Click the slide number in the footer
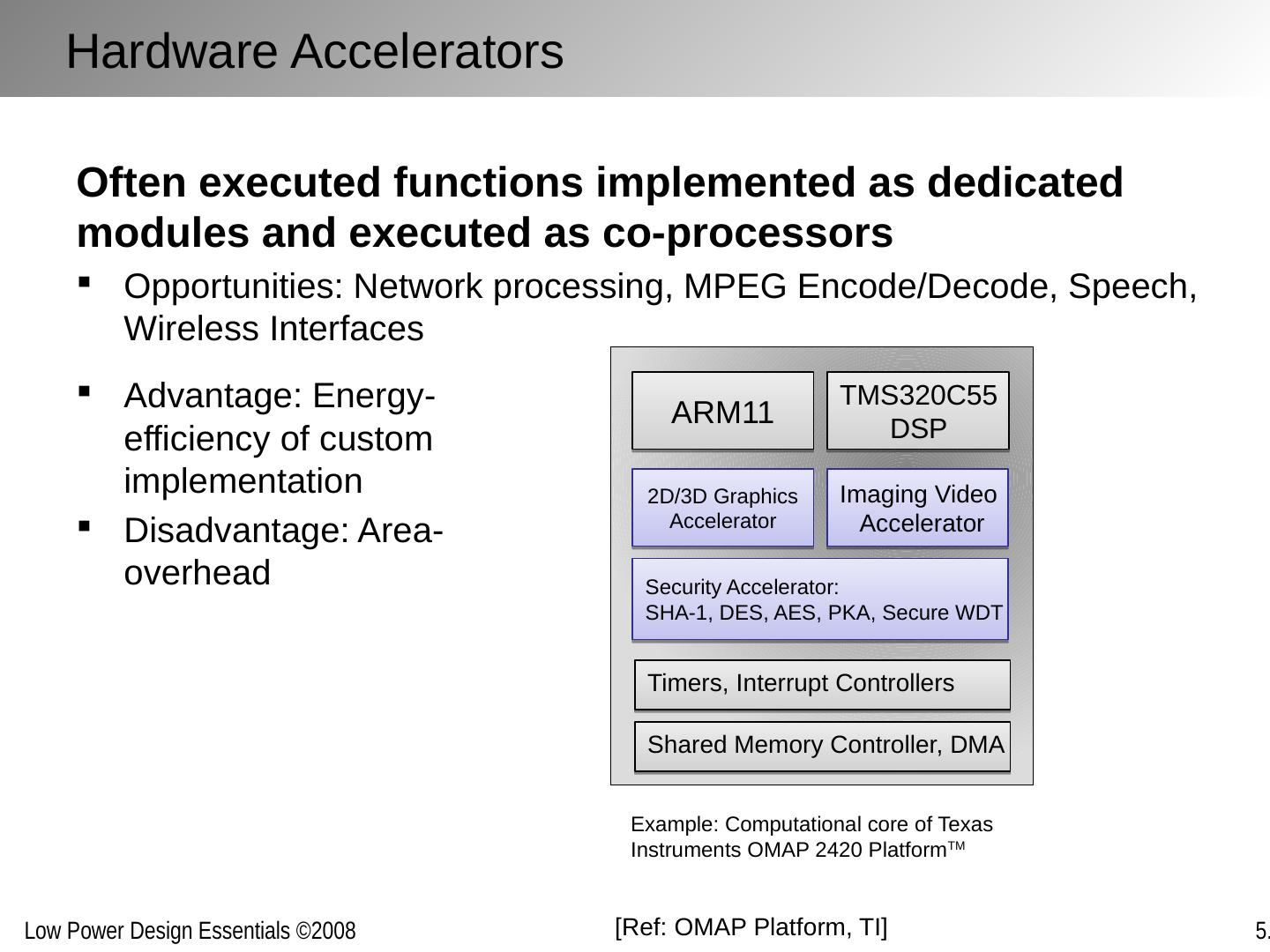This screenshot has height=952, width=1270. point(1261,931)
